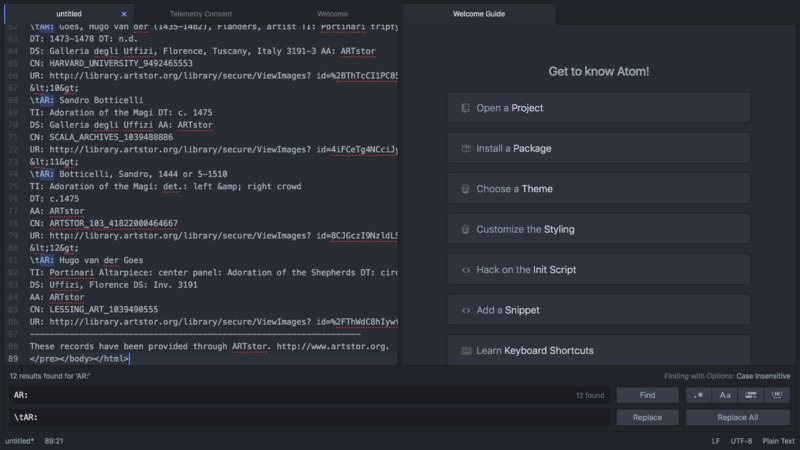Open the Plain Text grammar selector
800x450 pixels.
(x=779, y=441)
